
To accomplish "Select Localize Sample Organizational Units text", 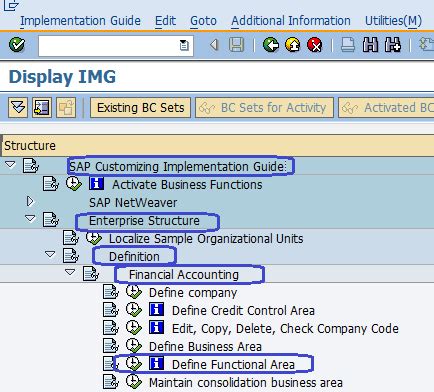I will coord(206,239).
